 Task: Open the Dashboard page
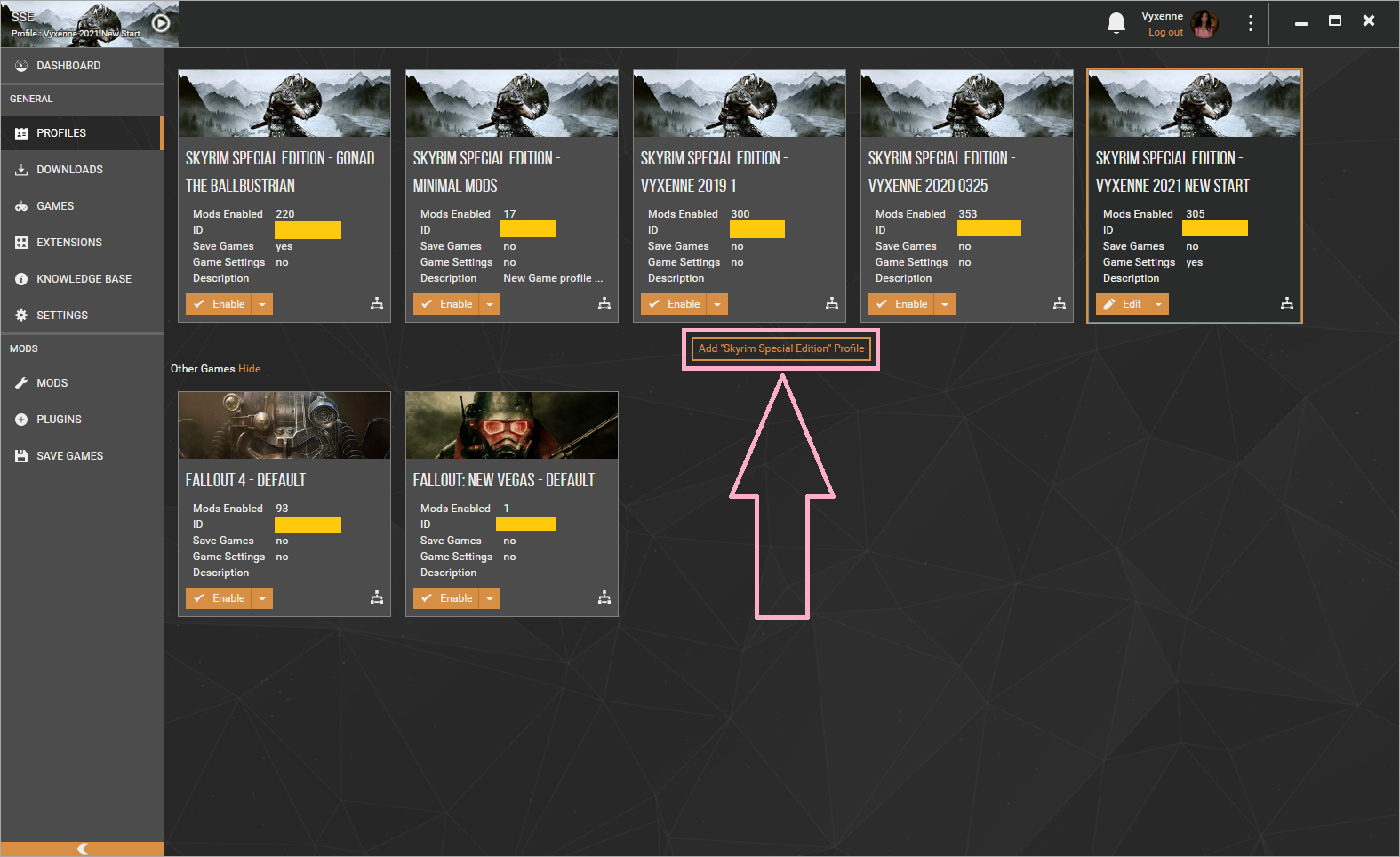click(82, 66)
